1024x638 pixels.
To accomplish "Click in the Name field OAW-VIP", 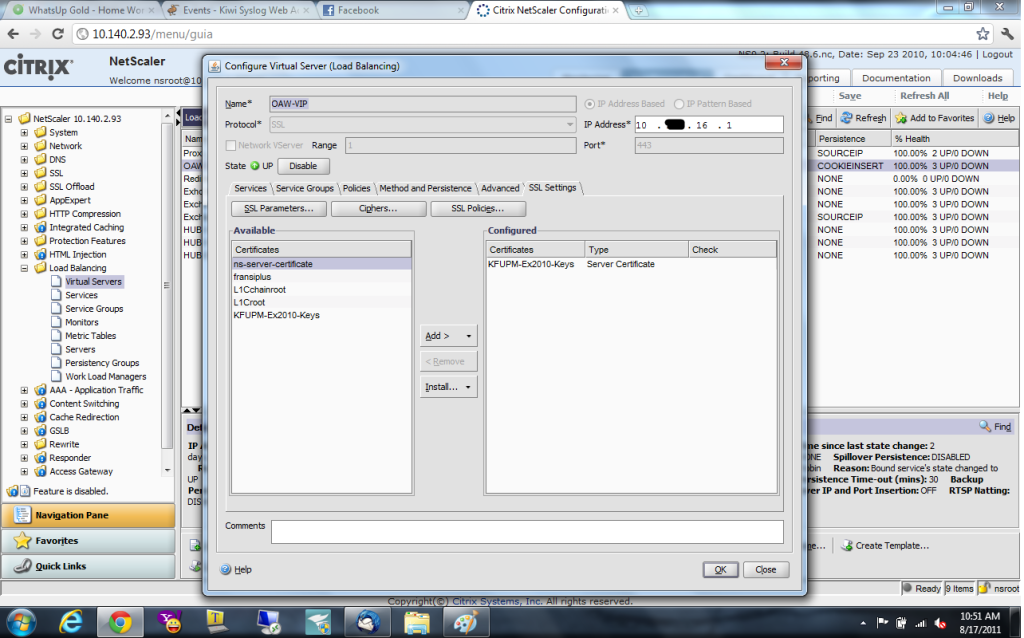I will [x=423, y=104].
